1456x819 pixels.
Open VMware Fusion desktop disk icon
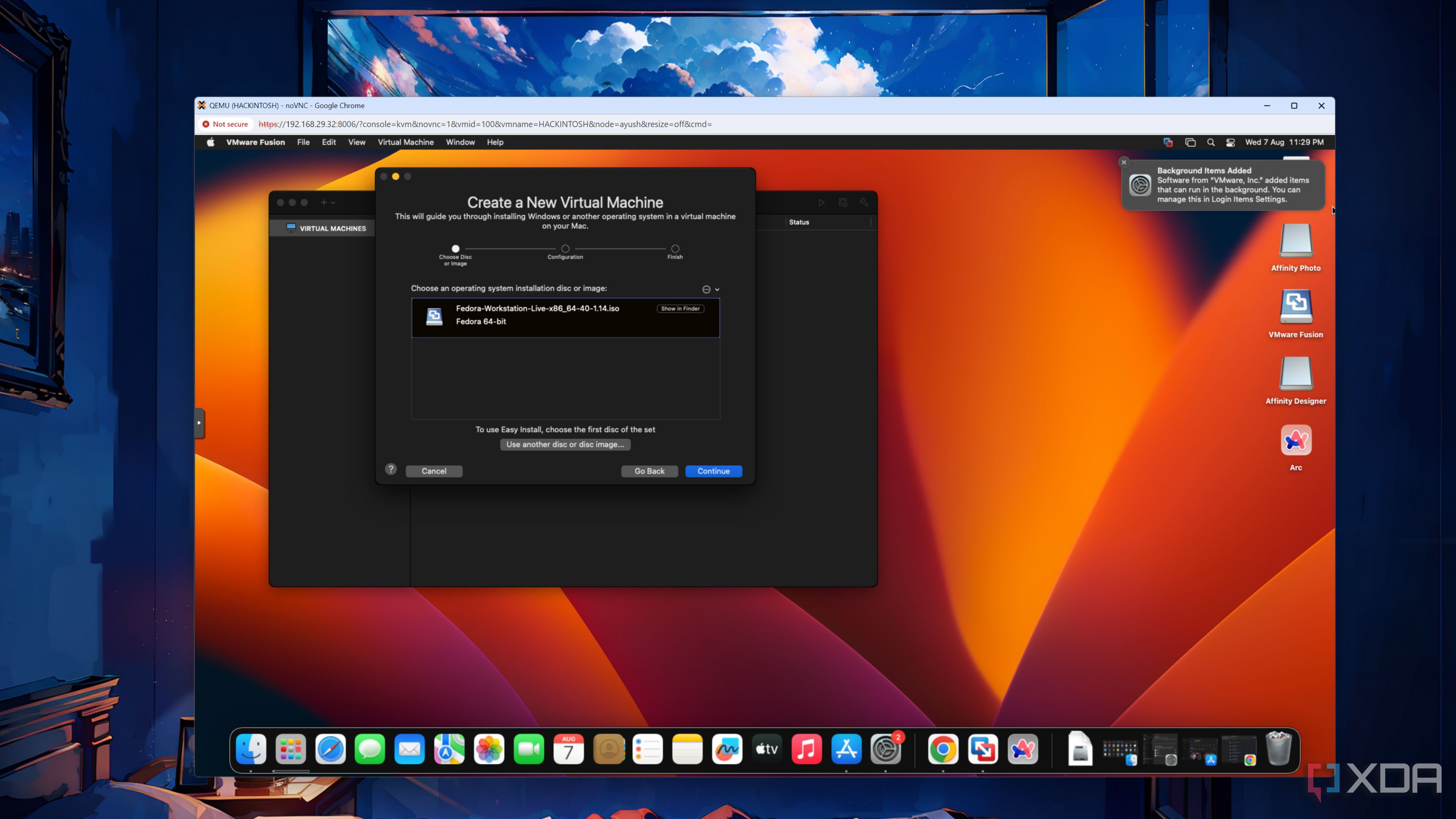point(1296,307)
